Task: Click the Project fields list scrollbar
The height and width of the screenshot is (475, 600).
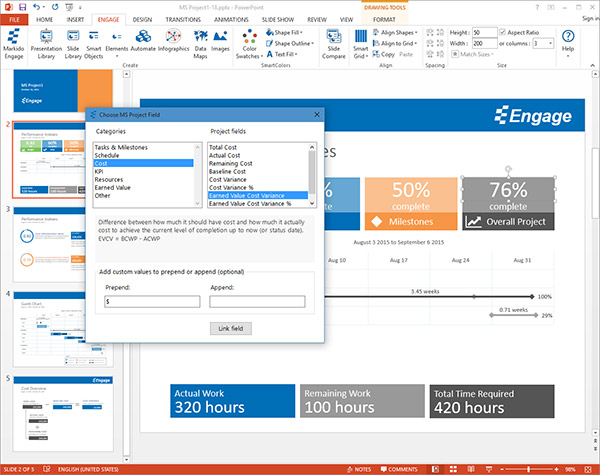Action: click(x=312, y=175)
